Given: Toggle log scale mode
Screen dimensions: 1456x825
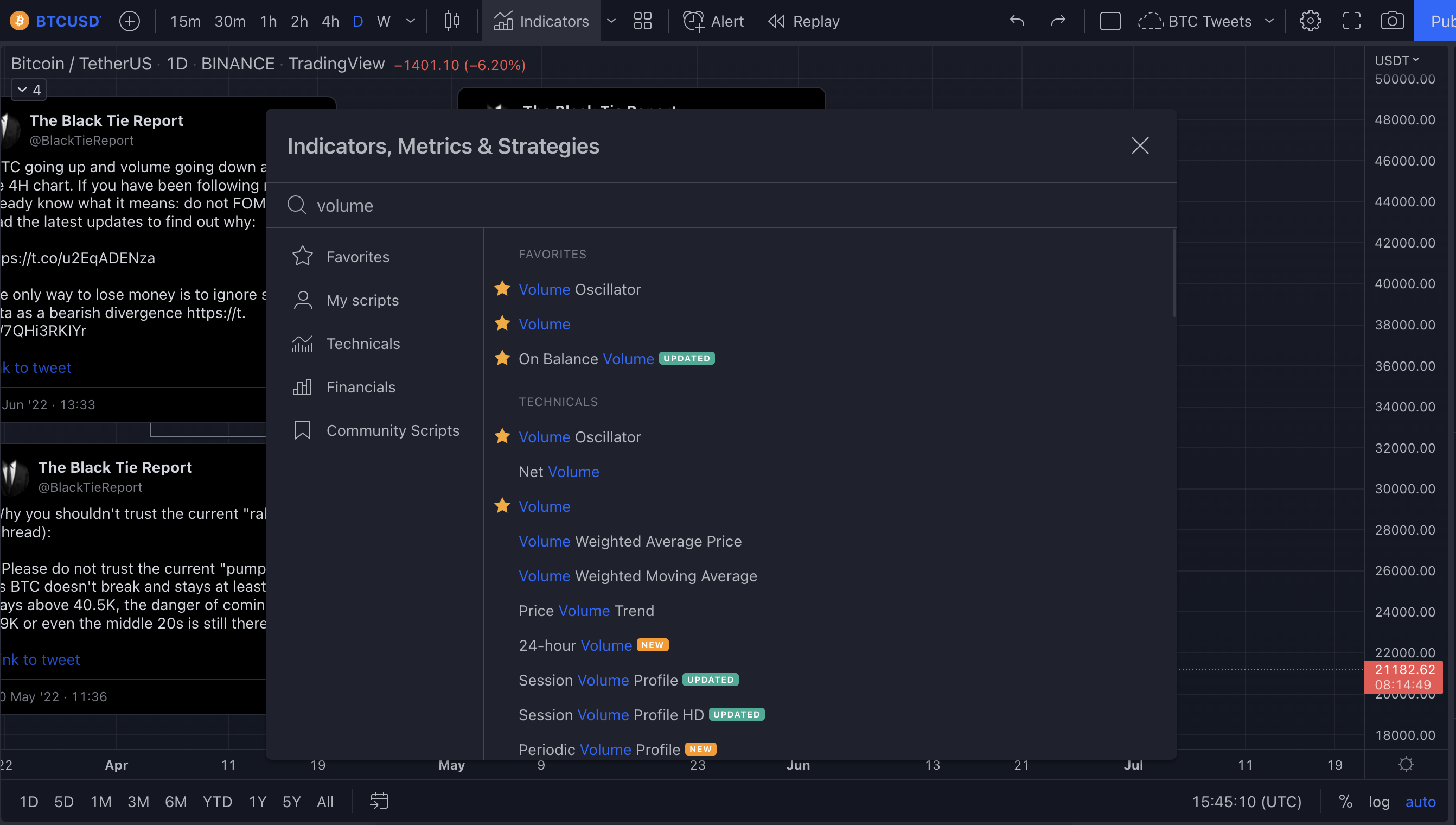Looking at the screenshot, I should [1379, 802].
